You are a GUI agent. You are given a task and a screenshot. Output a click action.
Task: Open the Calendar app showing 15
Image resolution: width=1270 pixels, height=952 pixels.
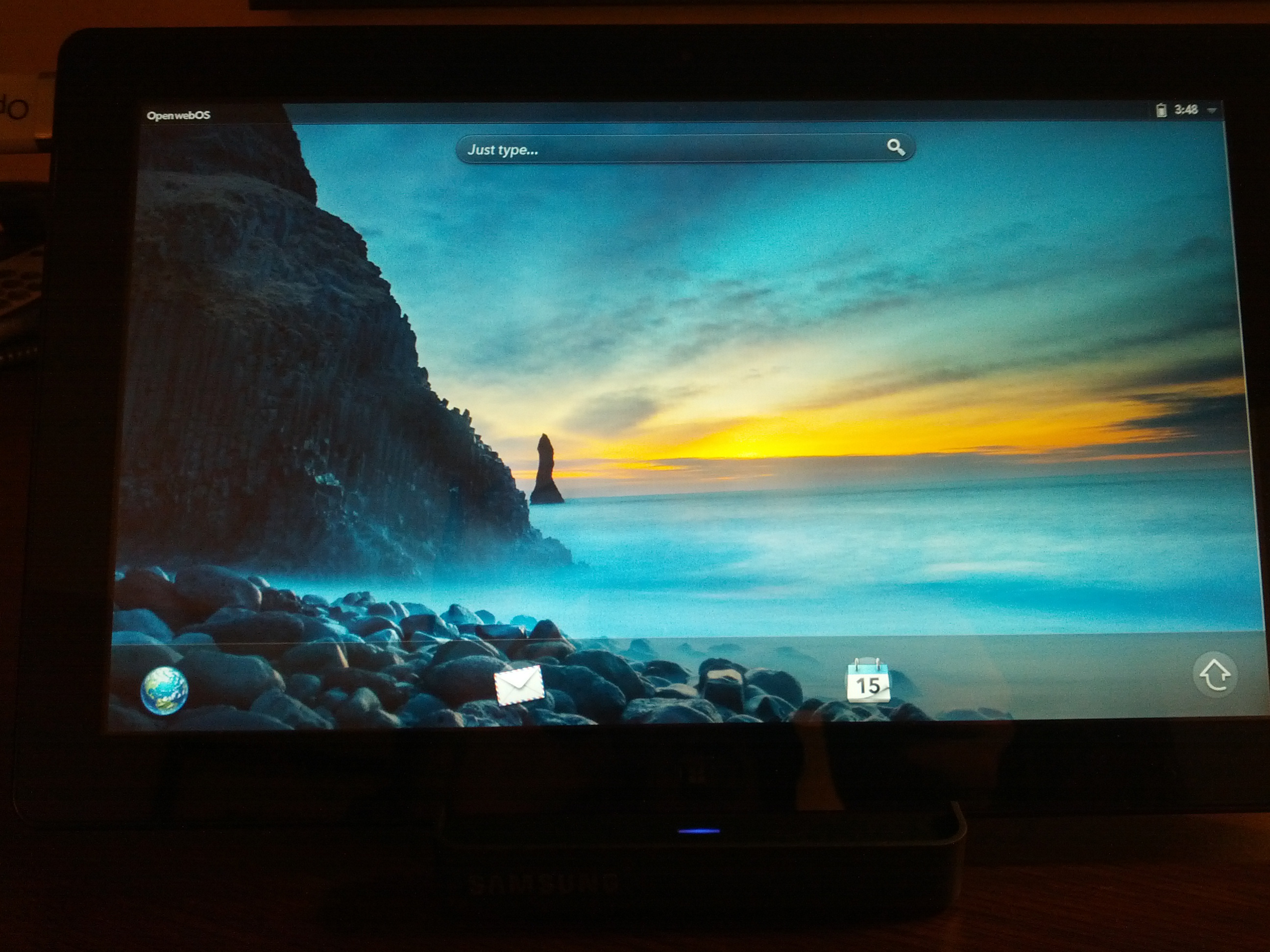[x=868, y=681]
